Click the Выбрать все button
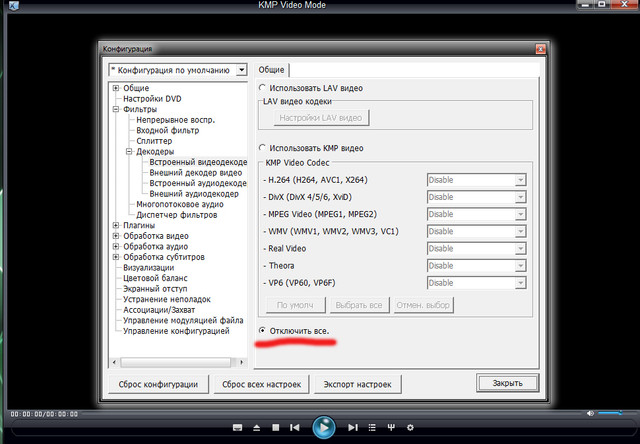 (359, 305)
